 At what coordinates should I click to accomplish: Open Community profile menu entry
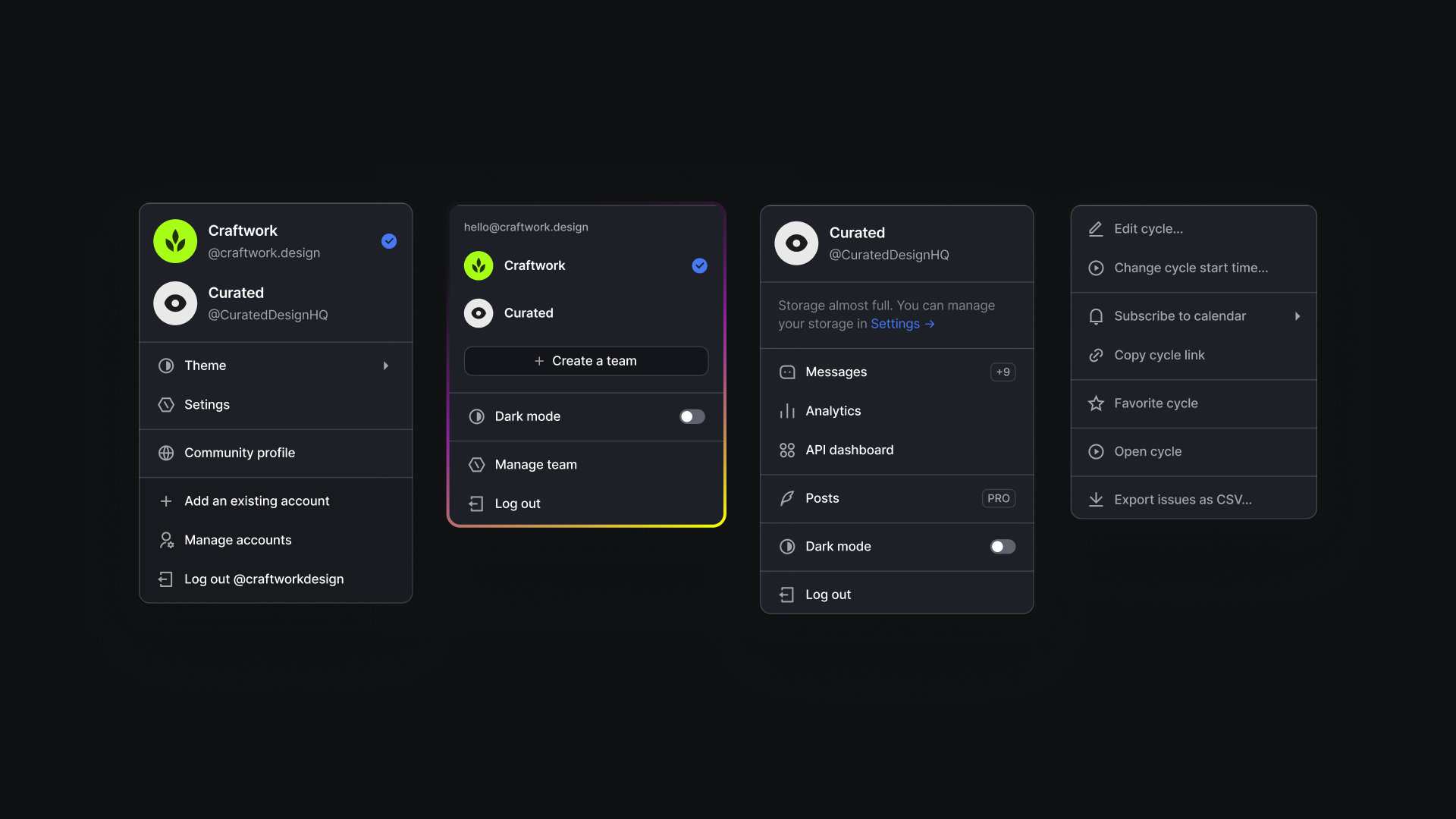(276, 453)
